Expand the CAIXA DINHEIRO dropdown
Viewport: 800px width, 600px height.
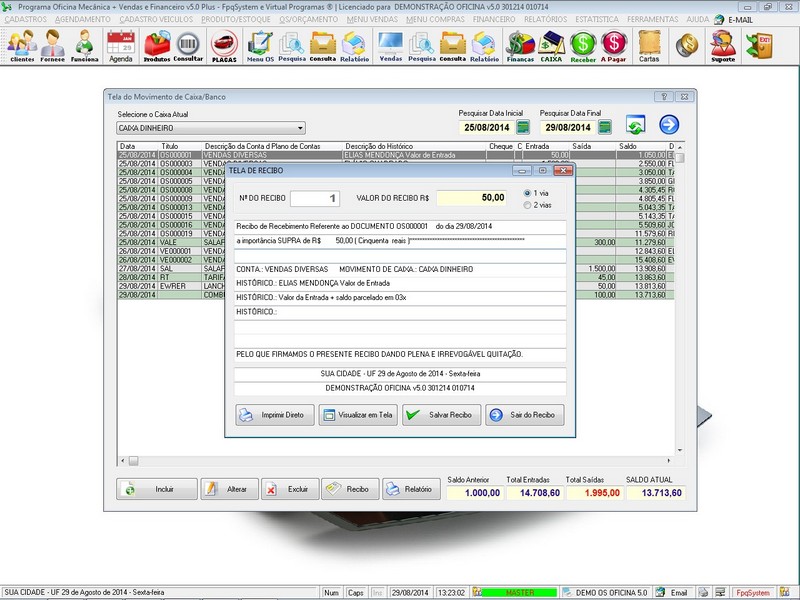click(x=300, y=129)
